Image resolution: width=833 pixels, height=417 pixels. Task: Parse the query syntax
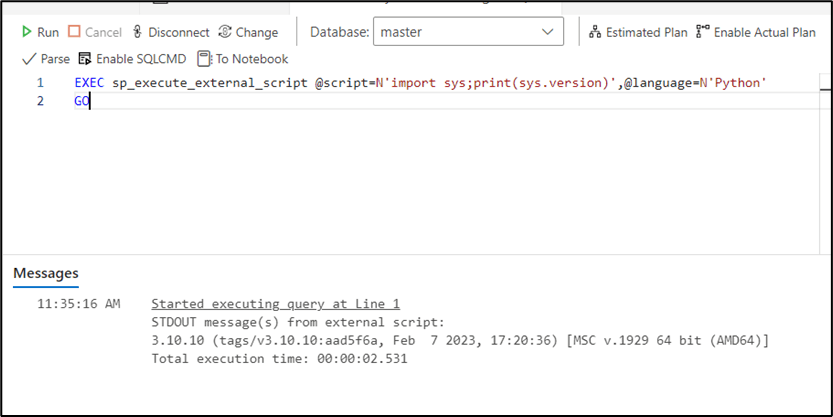point(46,59)
